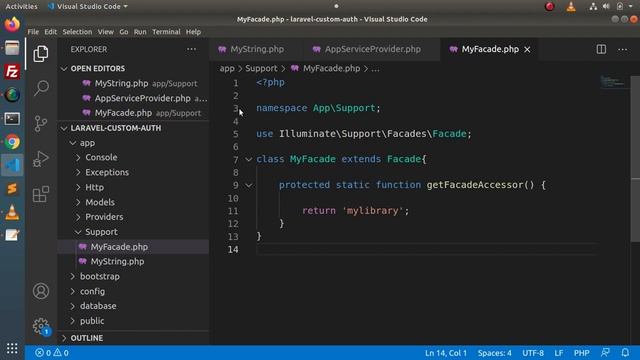
Task: Expand the config folder
Action: (x=73, y=291)
